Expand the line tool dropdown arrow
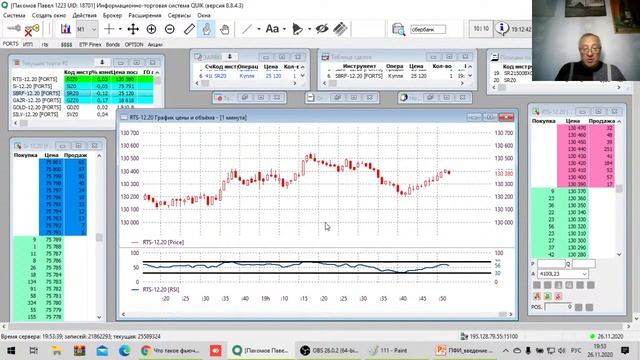640x360 pixels. (259, 29)
